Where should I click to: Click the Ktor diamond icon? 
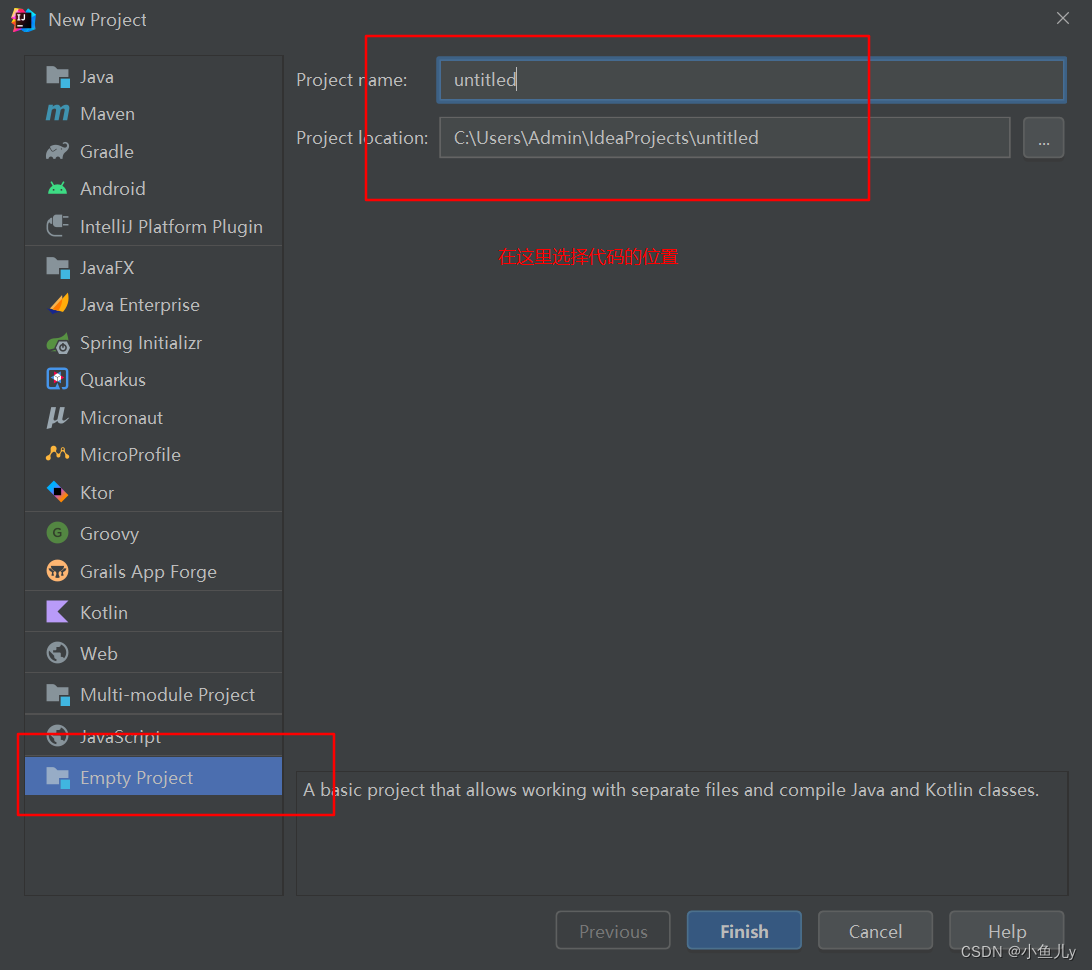pyautogui.click(x=58, y=492)
